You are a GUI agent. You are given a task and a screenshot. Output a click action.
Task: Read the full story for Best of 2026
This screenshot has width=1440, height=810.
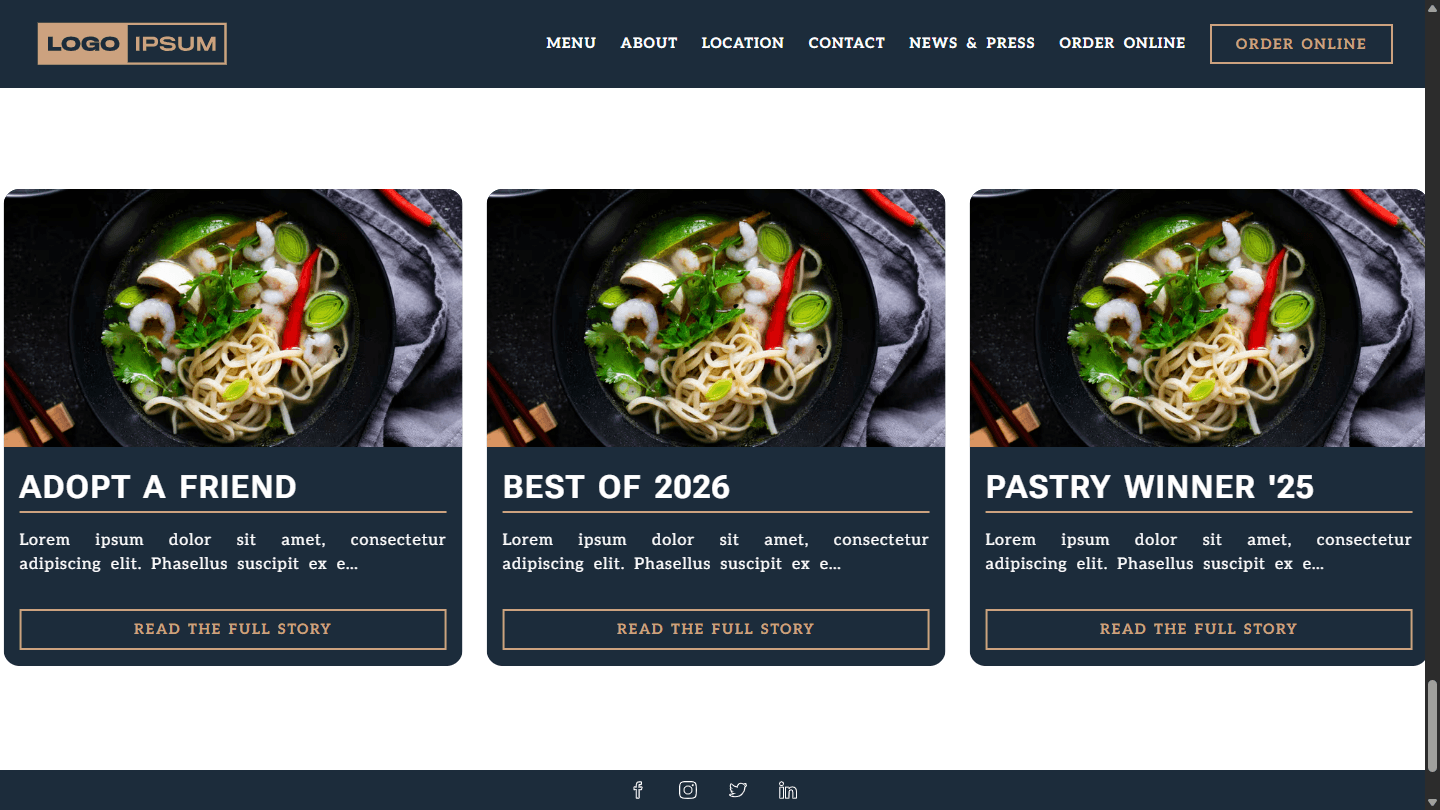[x=716, y=629]
